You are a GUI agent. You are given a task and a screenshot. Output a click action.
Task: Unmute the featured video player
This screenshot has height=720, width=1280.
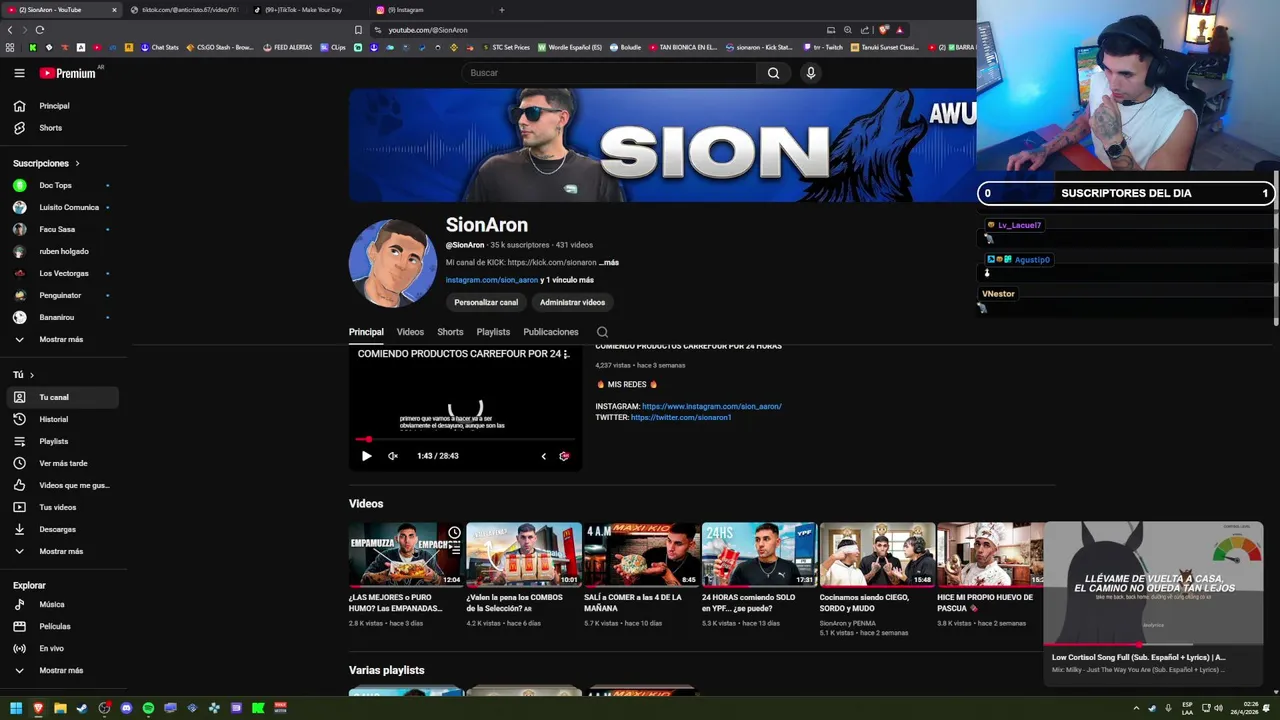(393, 456)
